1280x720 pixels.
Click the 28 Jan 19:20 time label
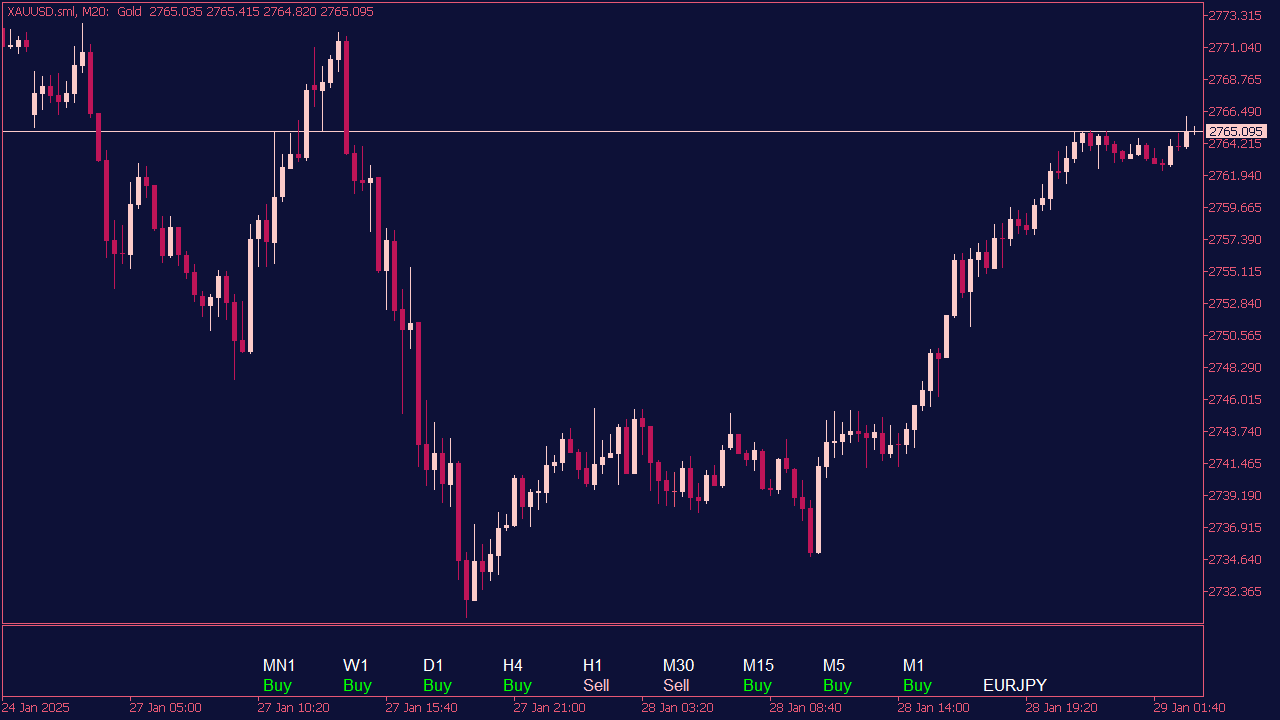[x=1061, y=707]
